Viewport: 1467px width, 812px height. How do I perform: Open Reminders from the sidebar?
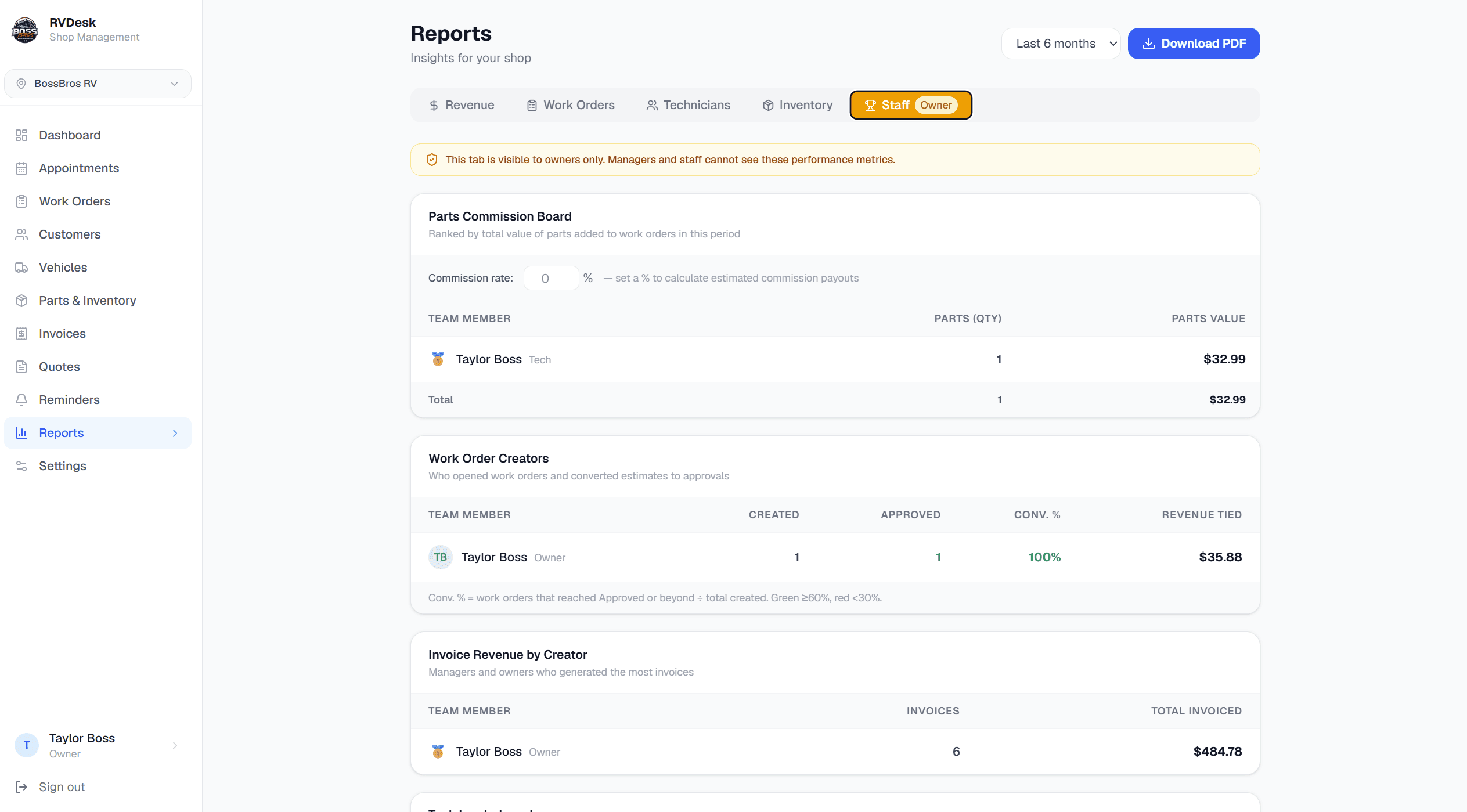tap(98, 400)
